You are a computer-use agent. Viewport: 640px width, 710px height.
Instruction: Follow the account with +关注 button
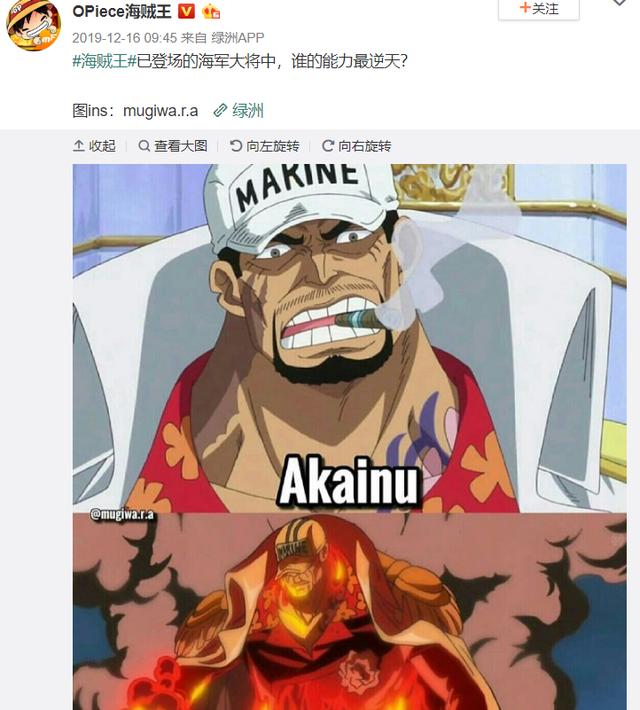tap(539, 9)
